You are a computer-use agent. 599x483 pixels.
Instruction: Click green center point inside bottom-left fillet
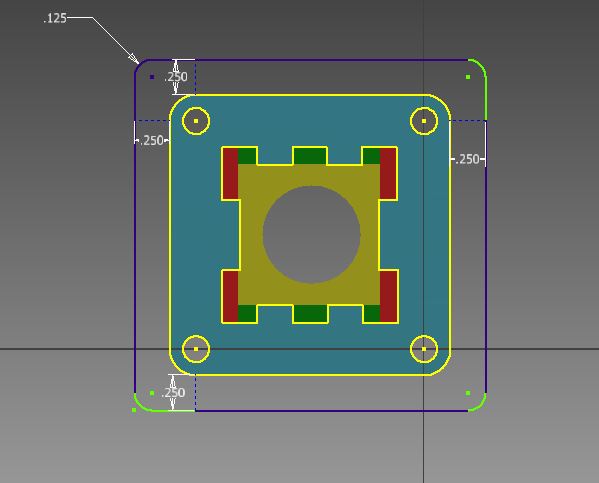(x=152, y=393)
